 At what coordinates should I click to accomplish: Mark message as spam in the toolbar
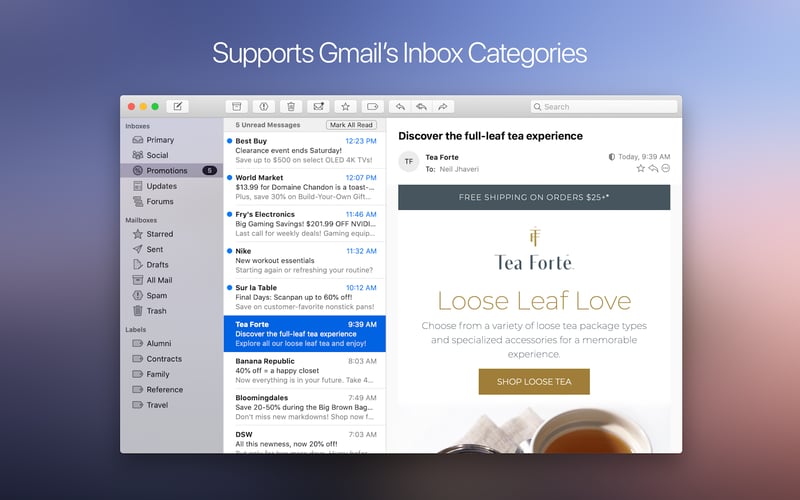[x=264, y=107]
